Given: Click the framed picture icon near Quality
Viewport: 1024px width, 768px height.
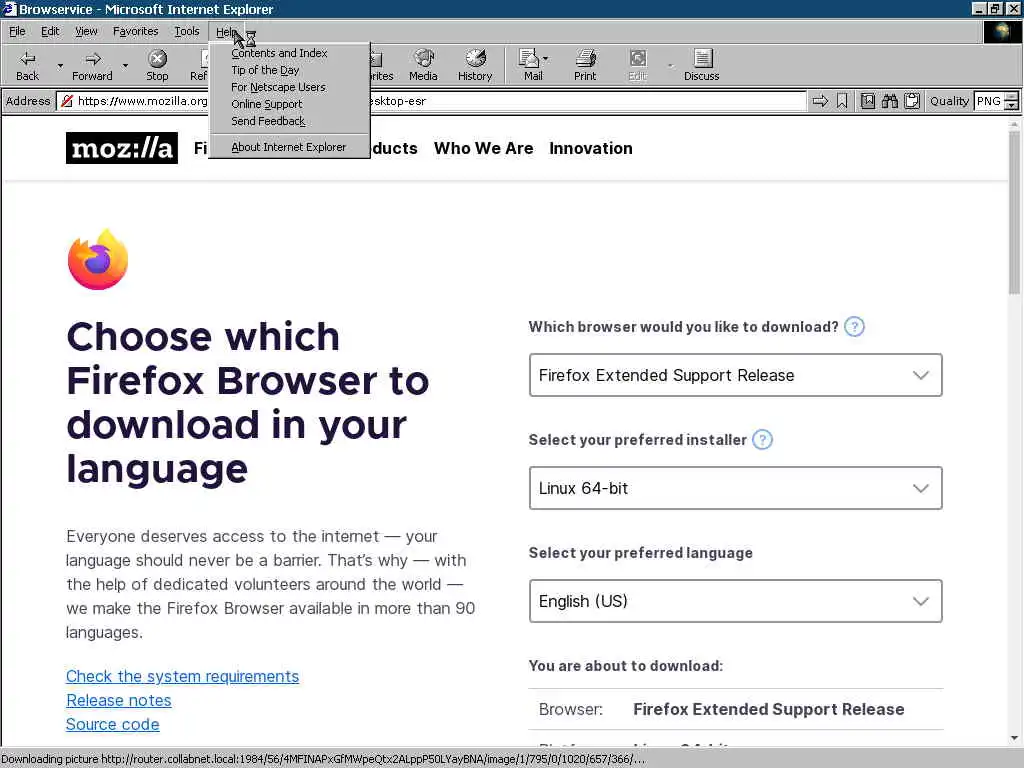Looking at the screenshot, I should (x=867, y=101).
